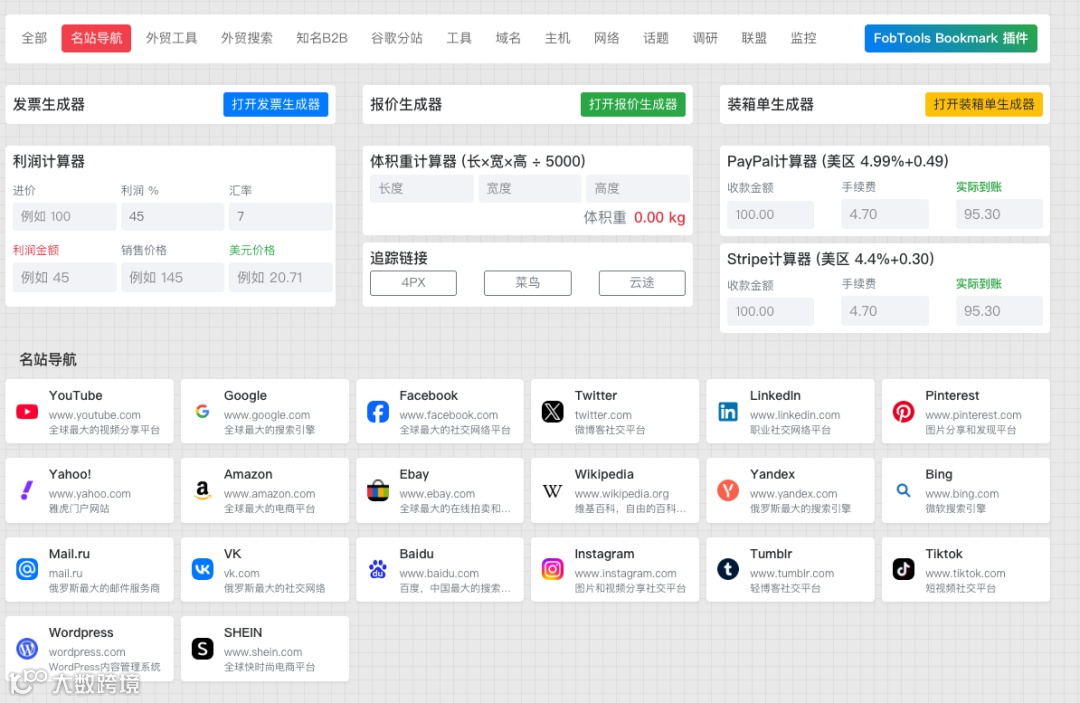Click the Wordpress logo icon
Viewport: 1080px width, 703px height.
coord(27,649)
